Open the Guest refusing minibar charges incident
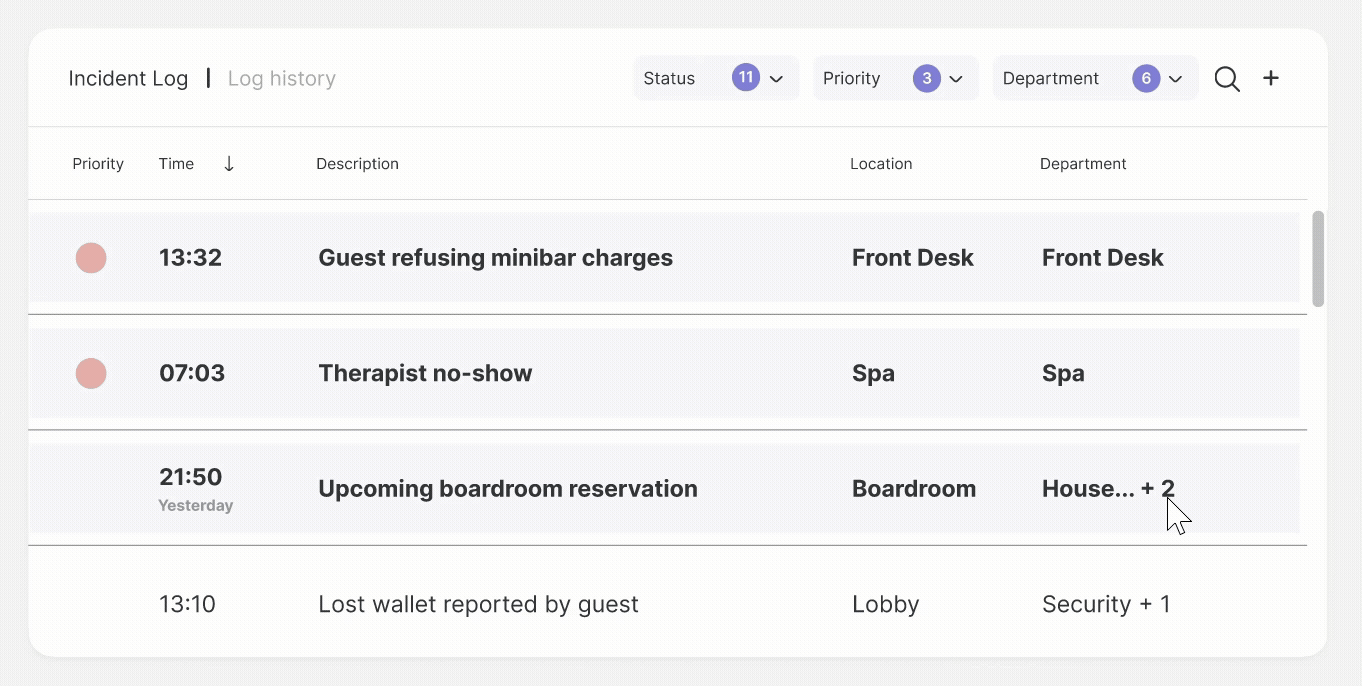 (495, 258)
